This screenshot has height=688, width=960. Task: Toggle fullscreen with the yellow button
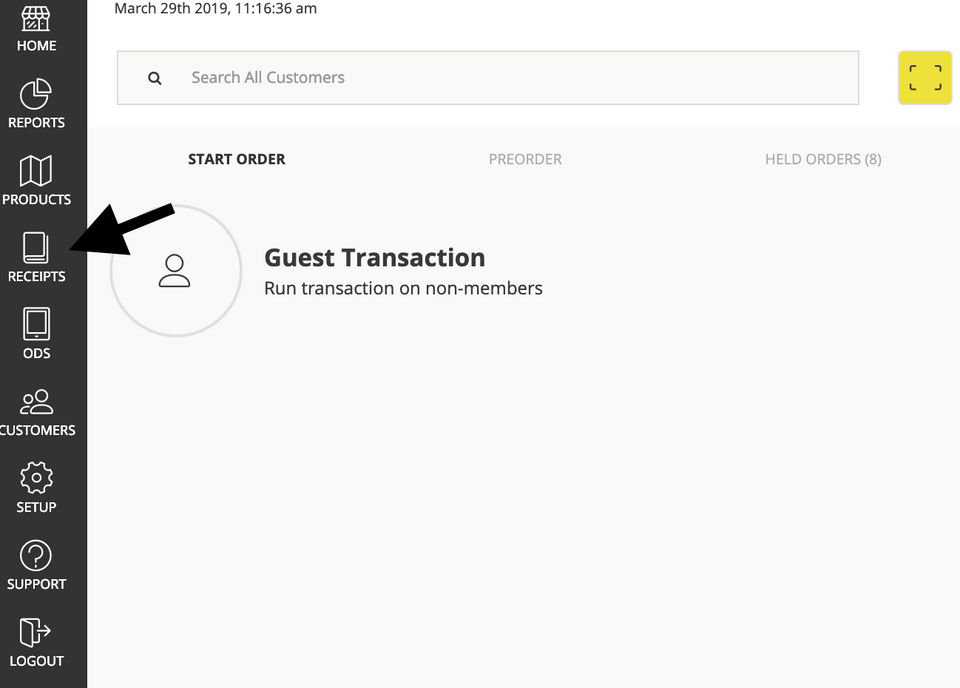pos(924,78)
